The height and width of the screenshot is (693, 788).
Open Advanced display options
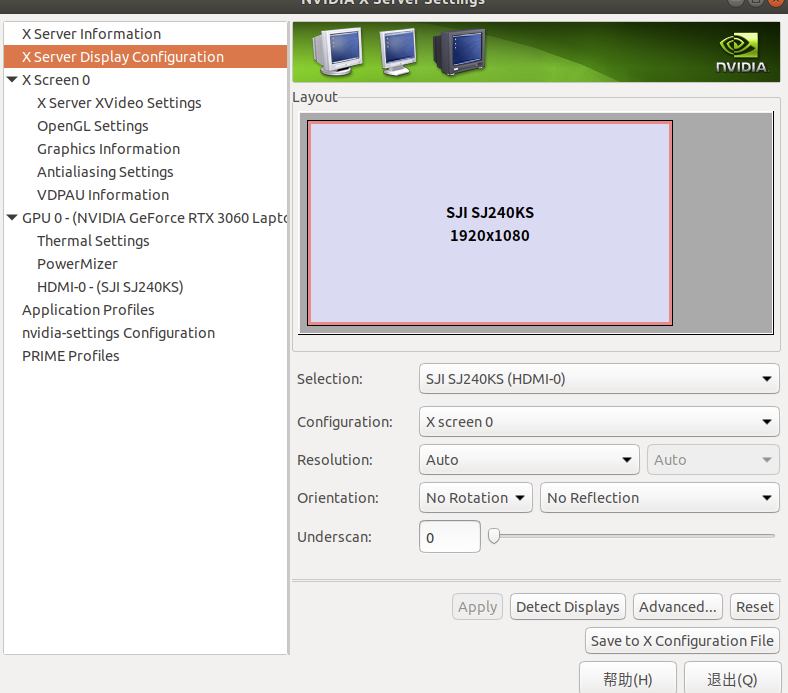(x=677, y=607)
